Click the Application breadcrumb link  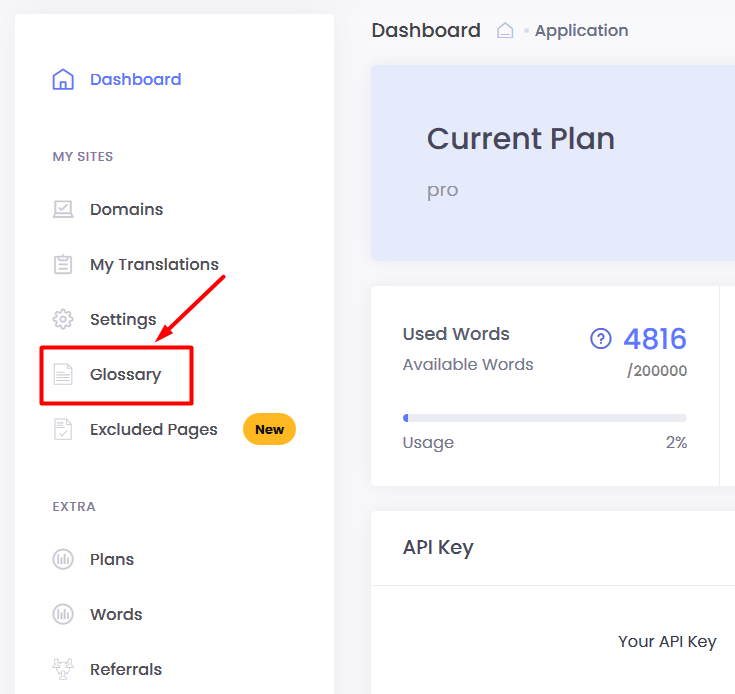[581, 31]
